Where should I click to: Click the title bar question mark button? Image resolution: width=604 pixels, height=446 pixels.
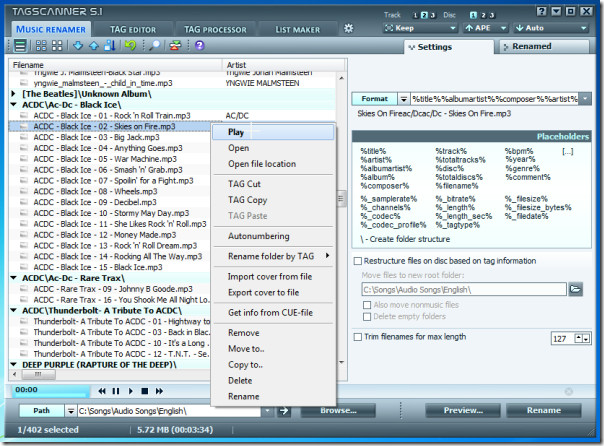pos(541,11)
